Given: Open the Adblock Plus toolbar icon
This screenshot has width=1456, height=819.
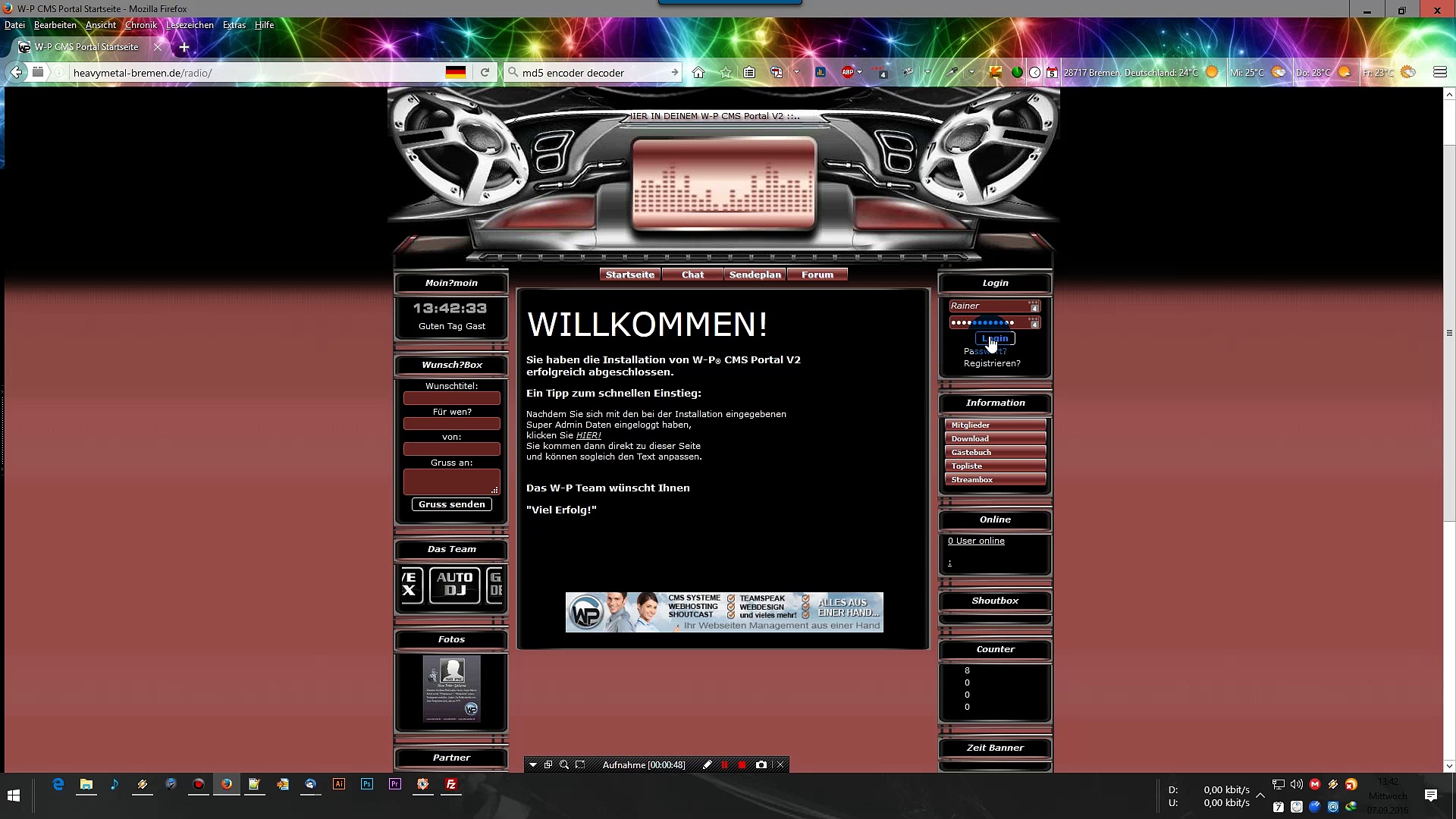Looking at the screenshot, I should (848, 73).
